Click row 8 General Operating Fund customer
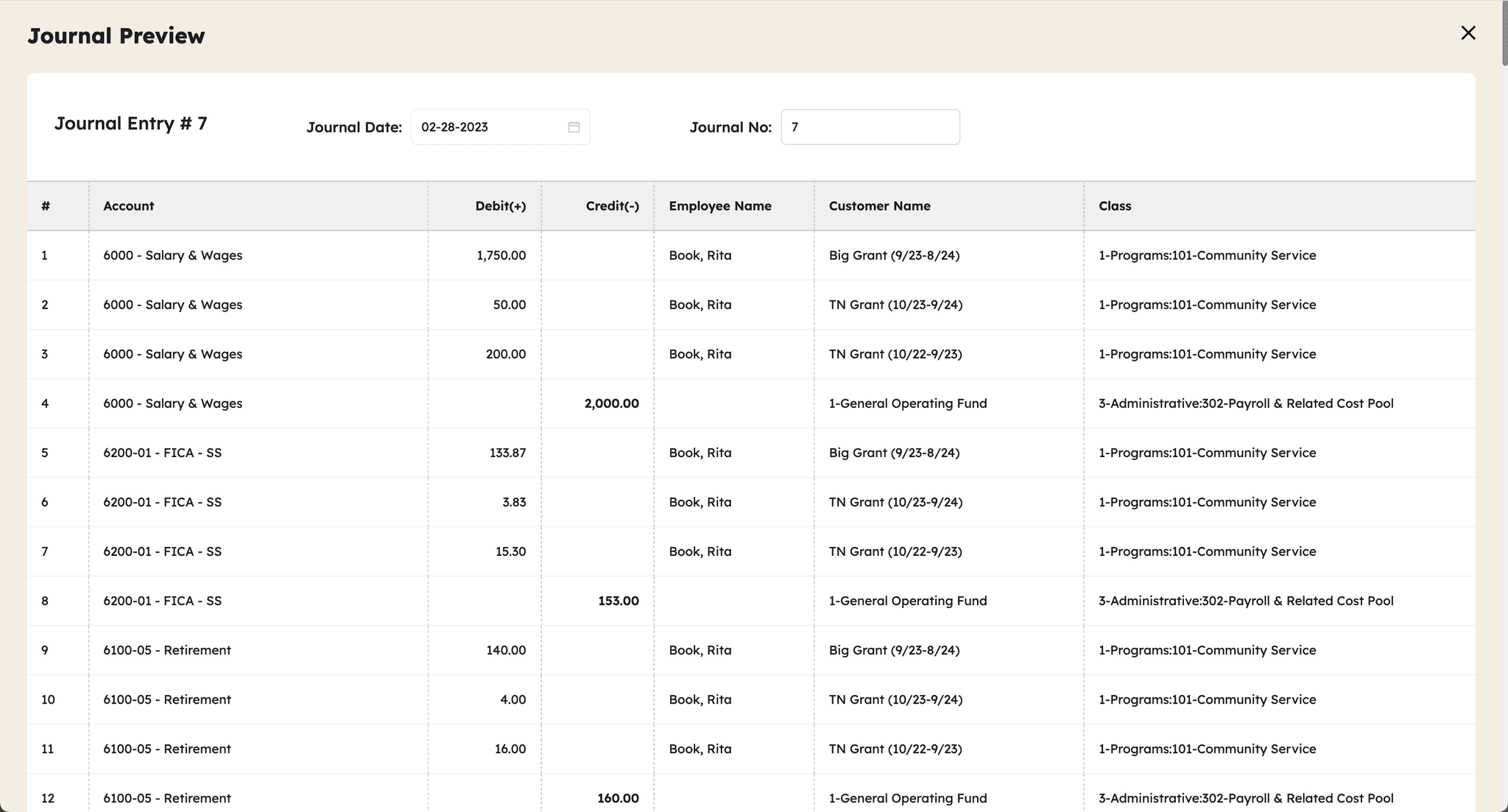 [x=907, y=601]
